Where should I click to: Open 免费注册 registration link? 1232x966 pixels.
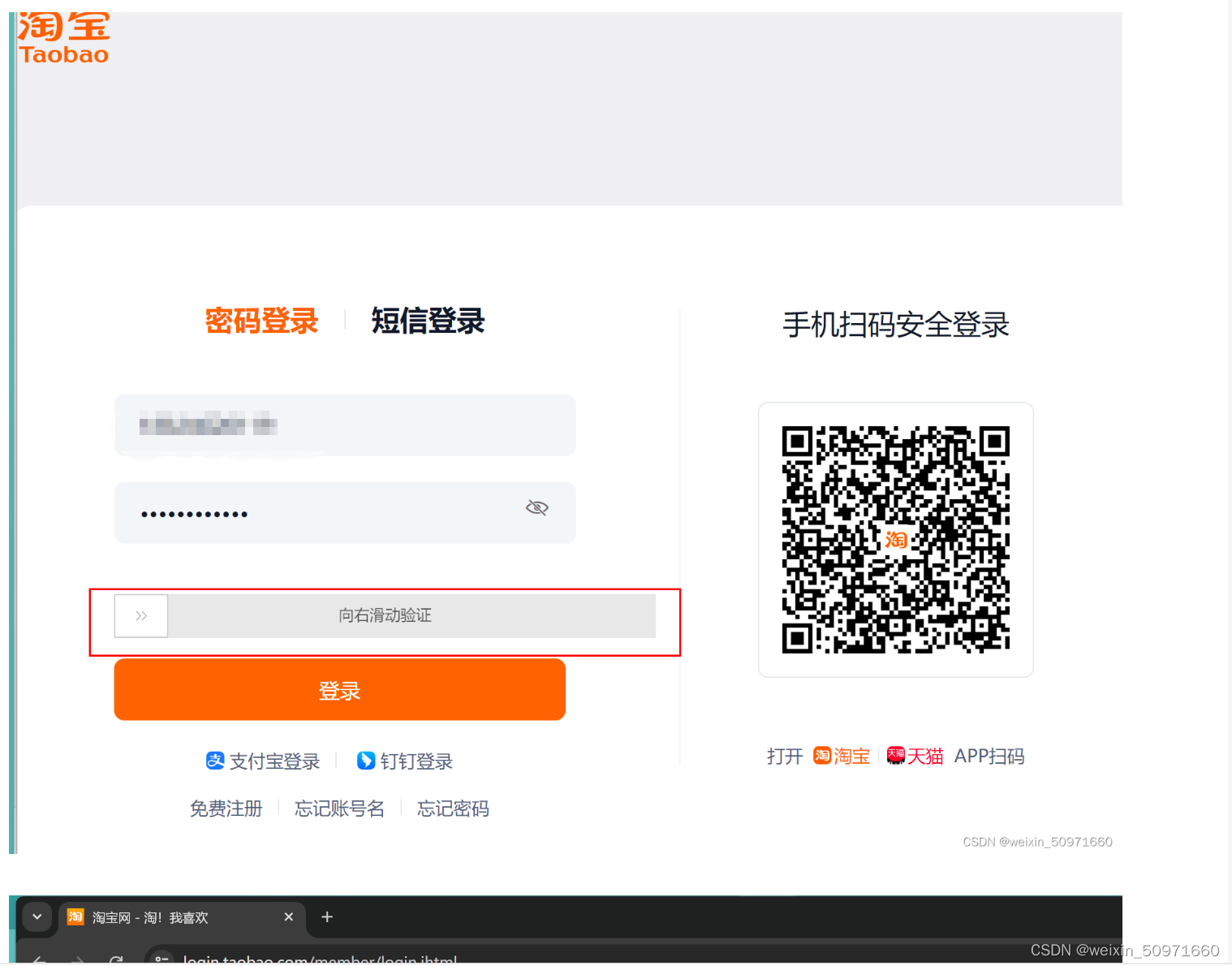point(226,808)
